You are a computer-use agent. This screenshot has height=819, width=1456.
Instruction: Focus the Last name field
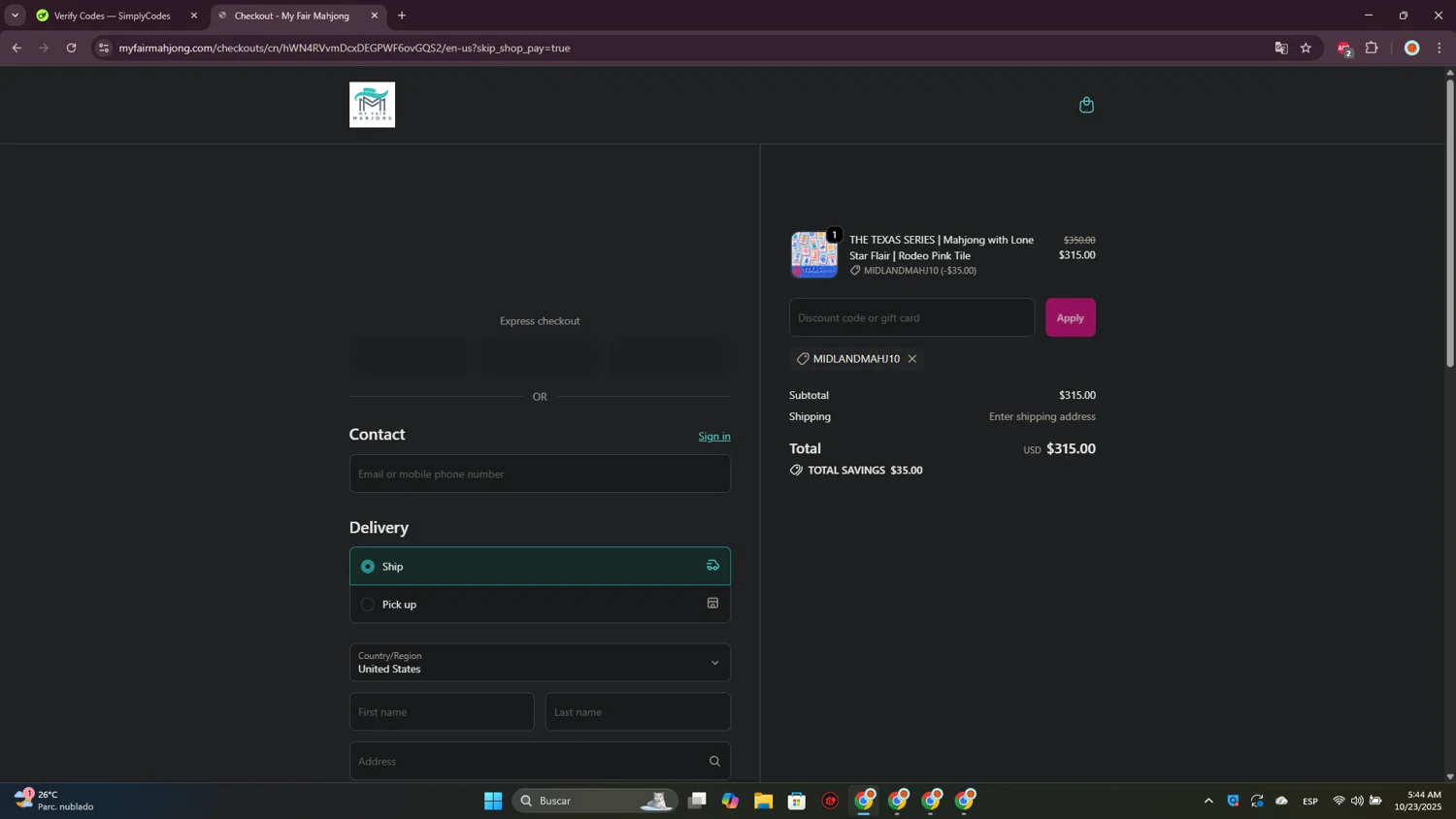click(x=638, y=712)
